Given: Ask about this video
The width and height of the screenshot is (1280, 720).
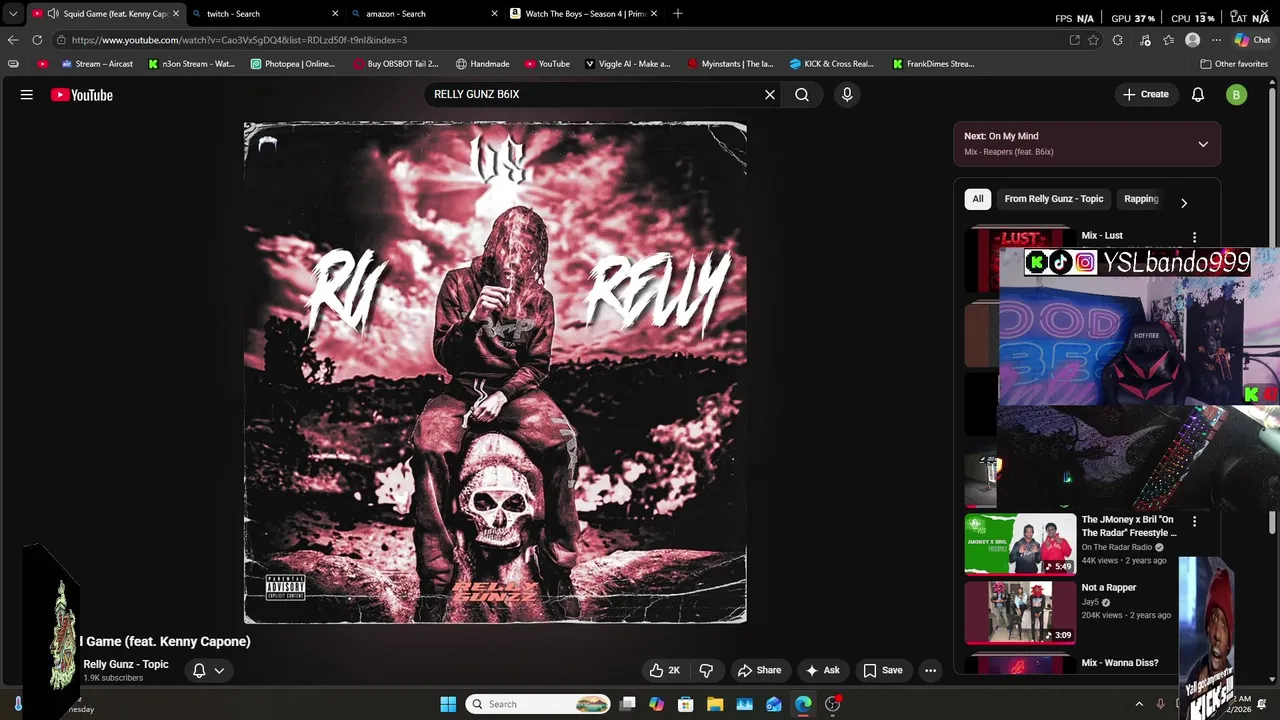Looking at the screenshot, I should pyautogui.click(x=822, y=671).
